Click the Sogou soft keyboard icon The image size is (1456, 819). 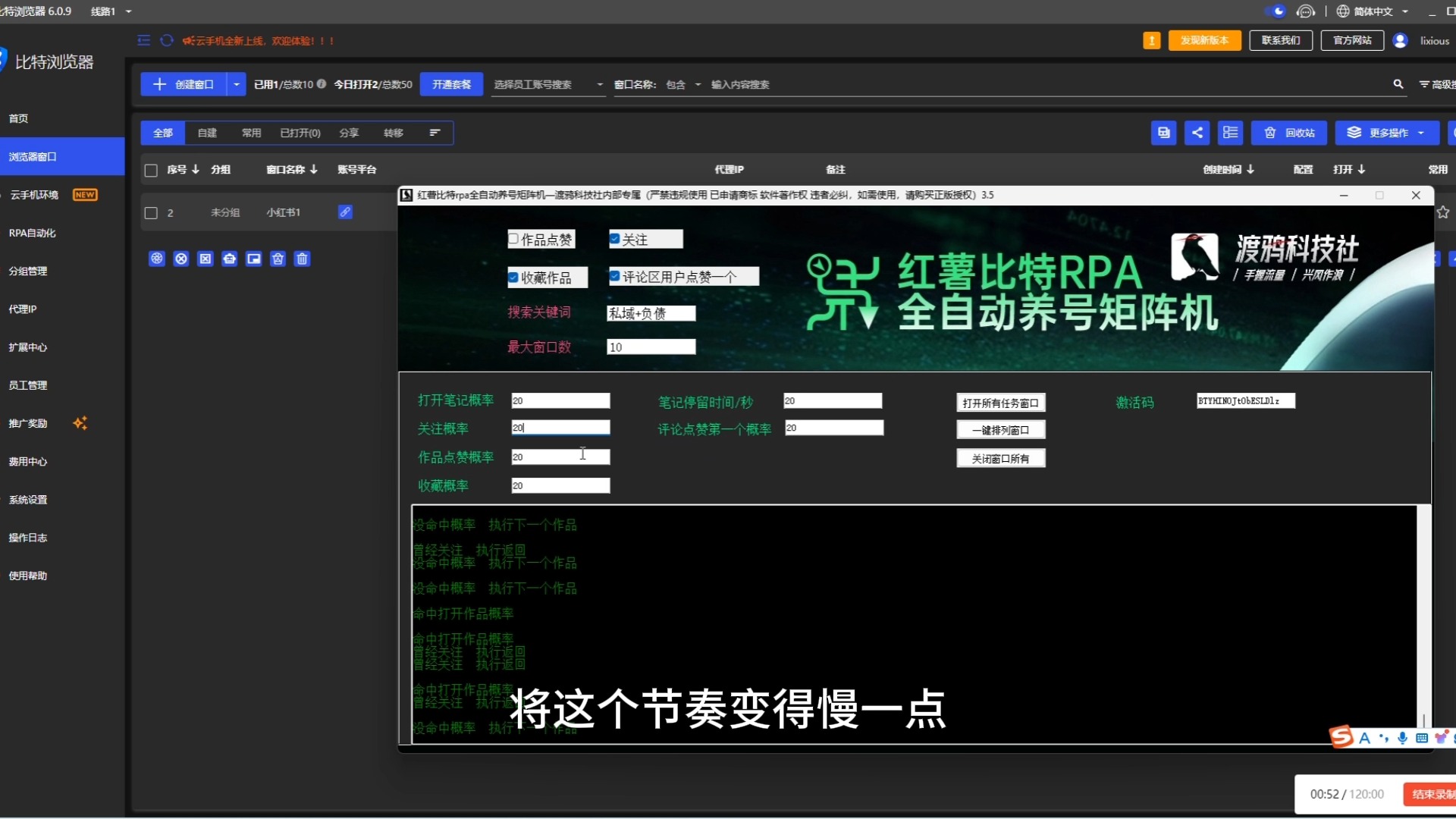click(1422, 738)
